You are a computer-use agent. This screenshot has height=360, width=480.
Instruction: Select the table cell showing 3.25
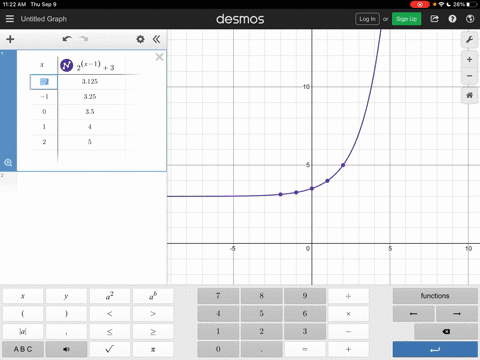tap(90, 97)
